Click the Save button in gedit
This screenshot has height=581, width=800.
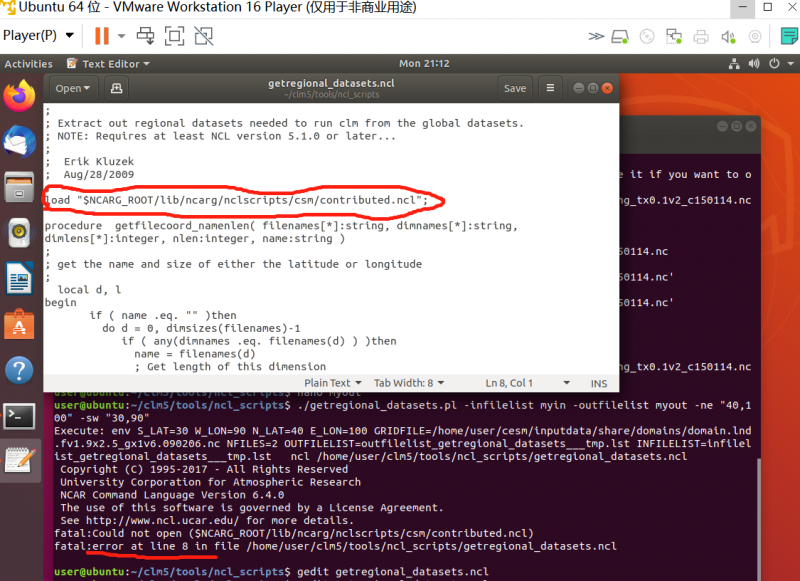click(x=515, y=88)
